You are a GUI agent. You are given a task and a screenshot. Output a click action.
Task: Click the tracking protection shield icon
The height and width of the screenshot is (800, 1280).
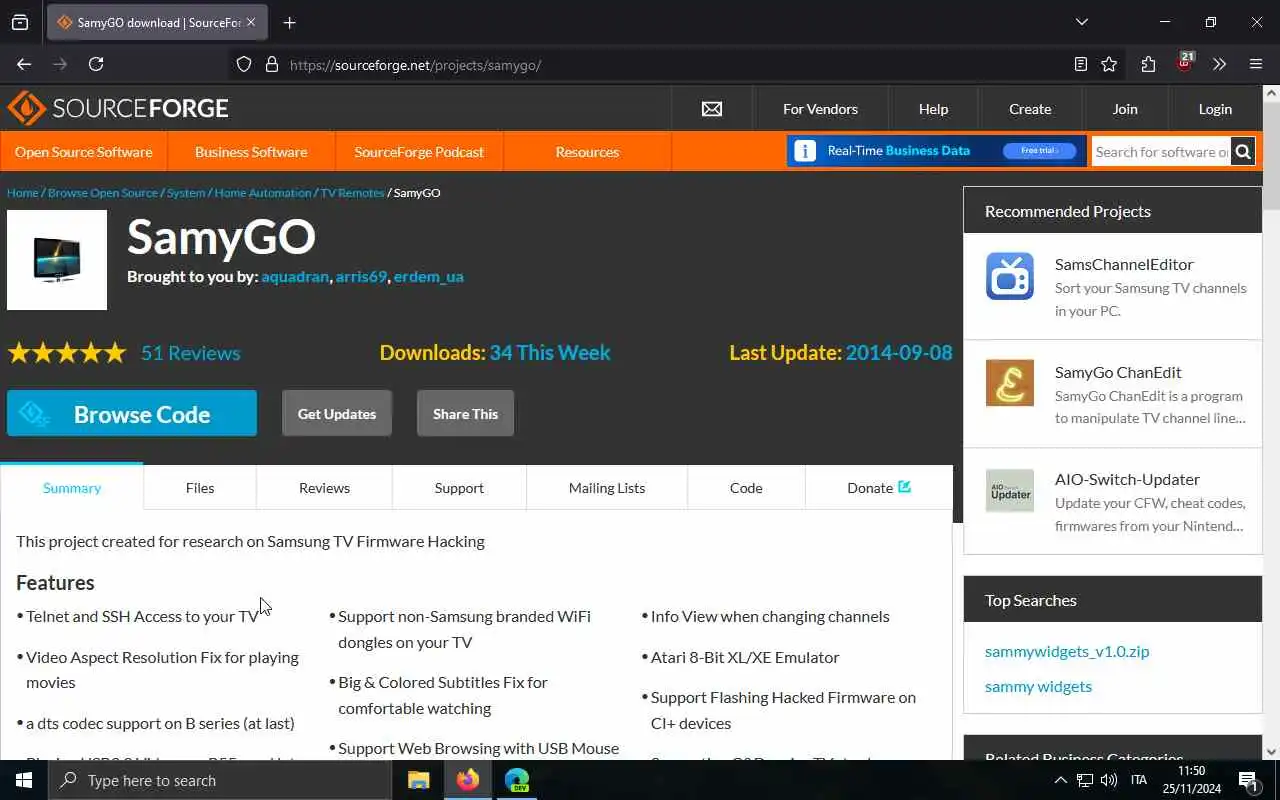click(x=244, y=64)
